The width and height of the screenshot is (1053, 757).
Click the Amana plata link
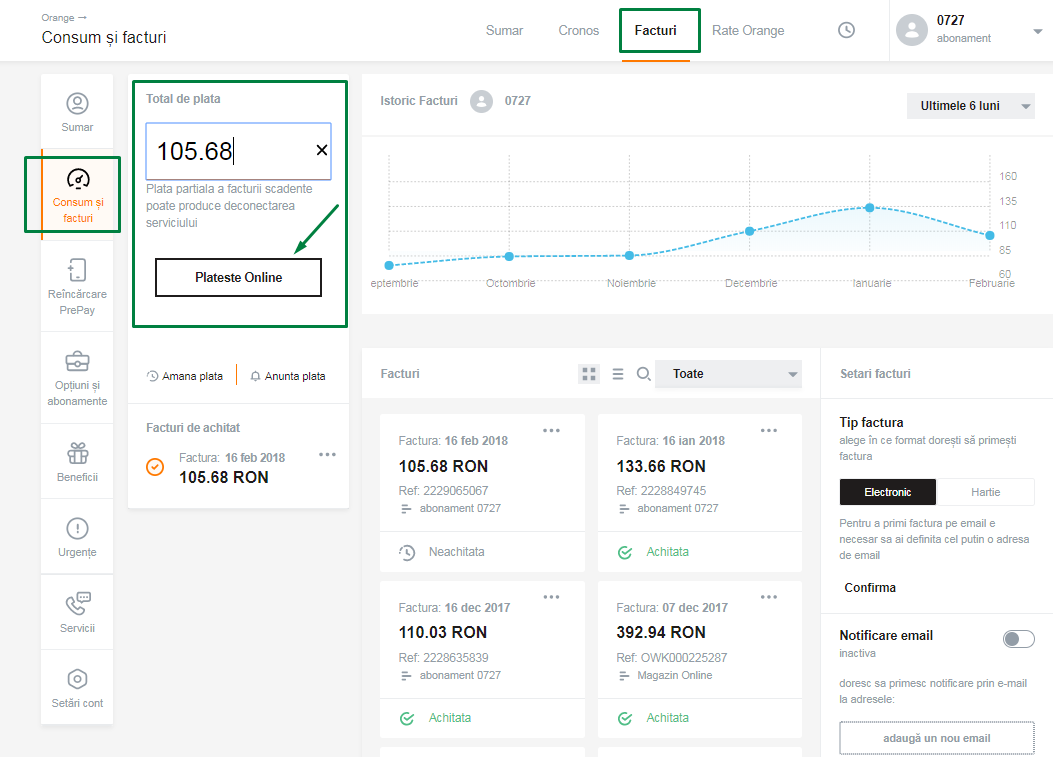click(185, 376)
